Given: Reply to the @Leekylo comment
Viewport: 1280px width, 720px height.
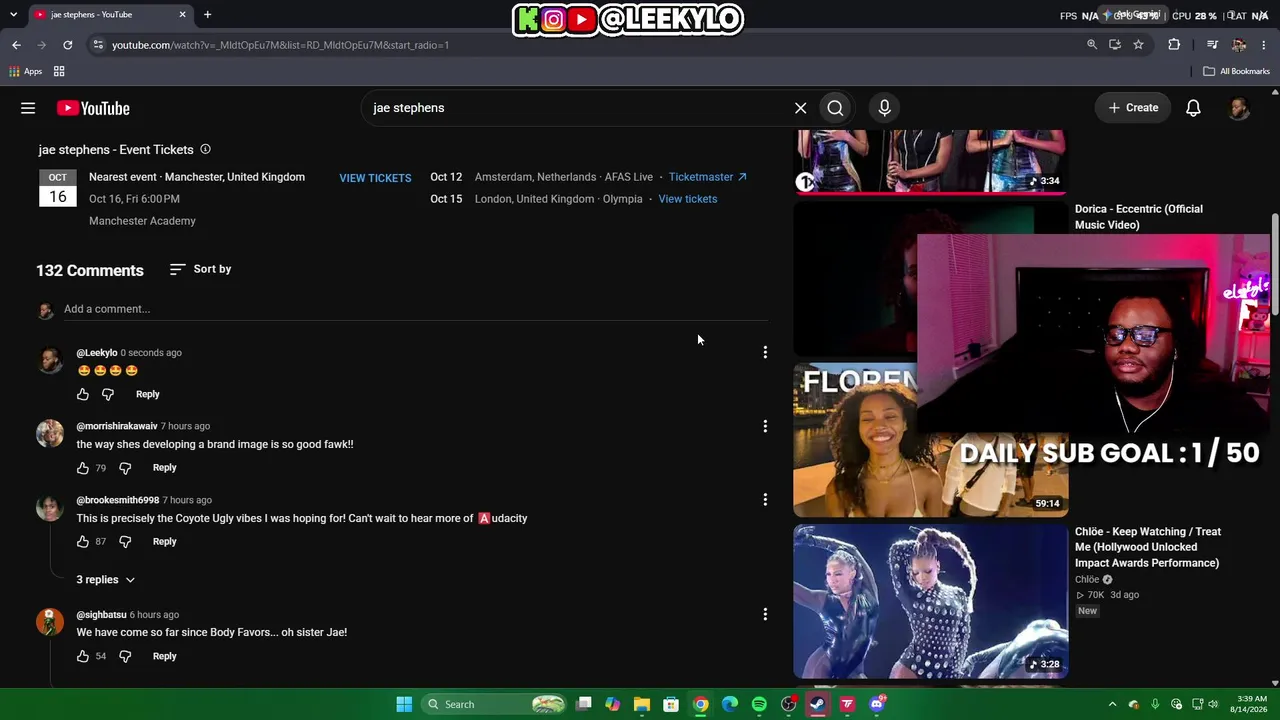Looking at the screenshot, I should click(x=147, y=394).
